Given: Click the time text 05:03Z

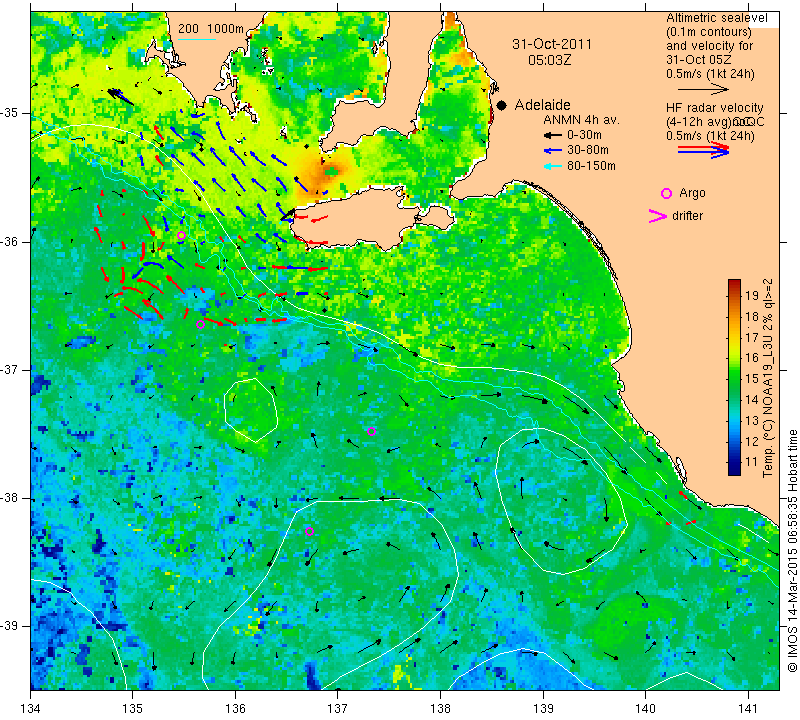Looking at the screenshot, I should click(x=549, y=60).
